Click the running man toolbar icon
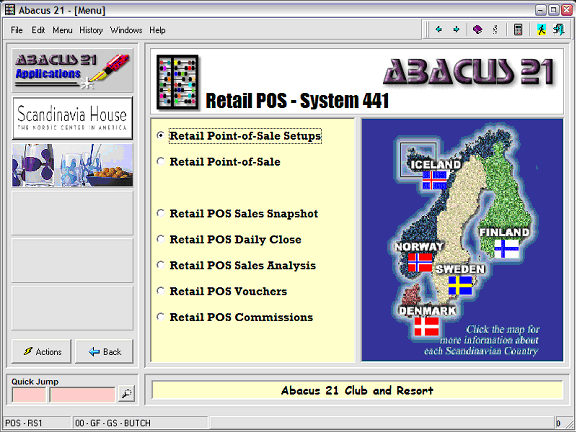 tap(541, 29)
